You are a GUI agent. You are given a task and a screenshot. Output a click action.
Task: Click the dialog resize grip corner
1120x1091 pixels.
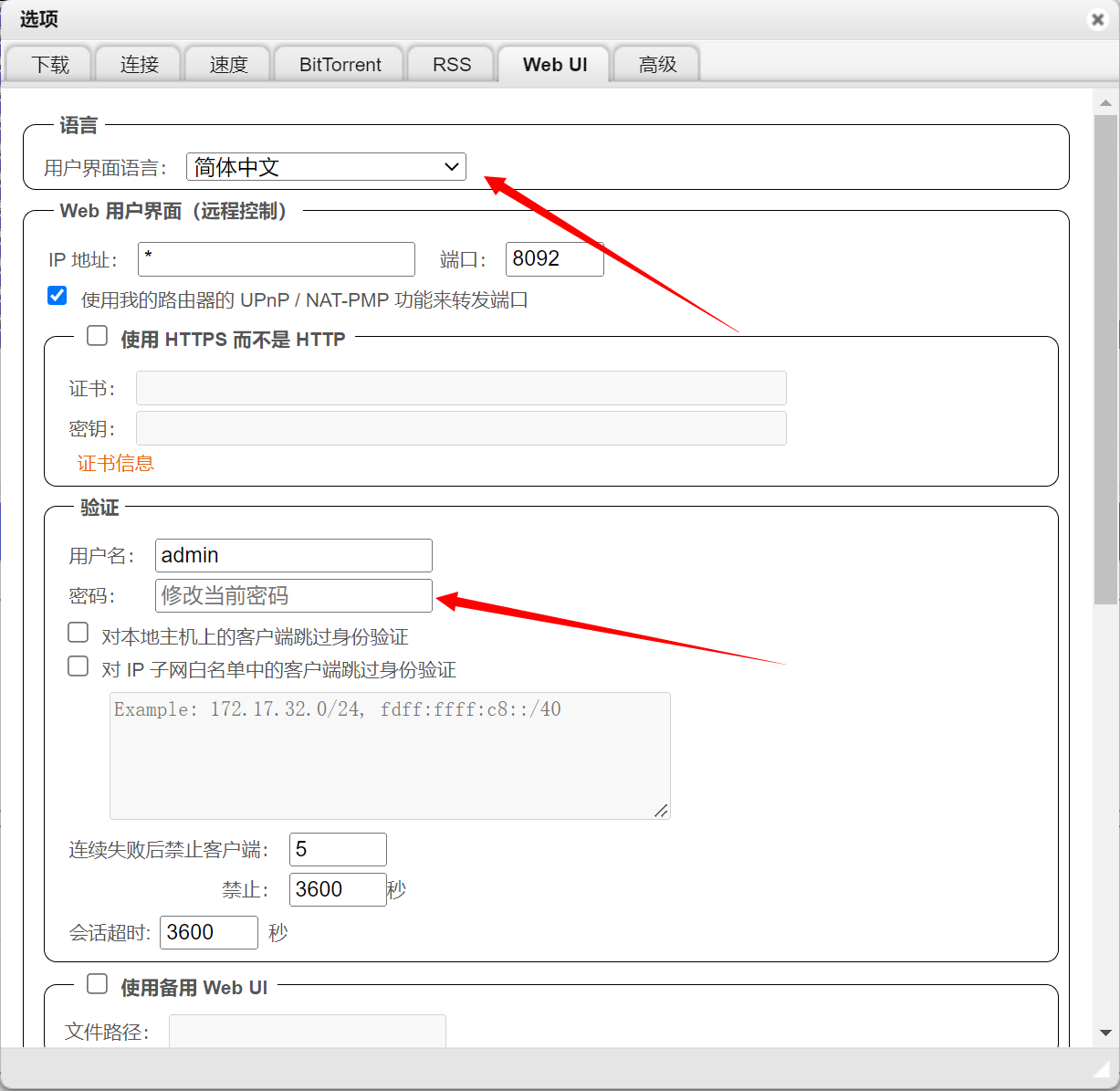point(1101,1068)
